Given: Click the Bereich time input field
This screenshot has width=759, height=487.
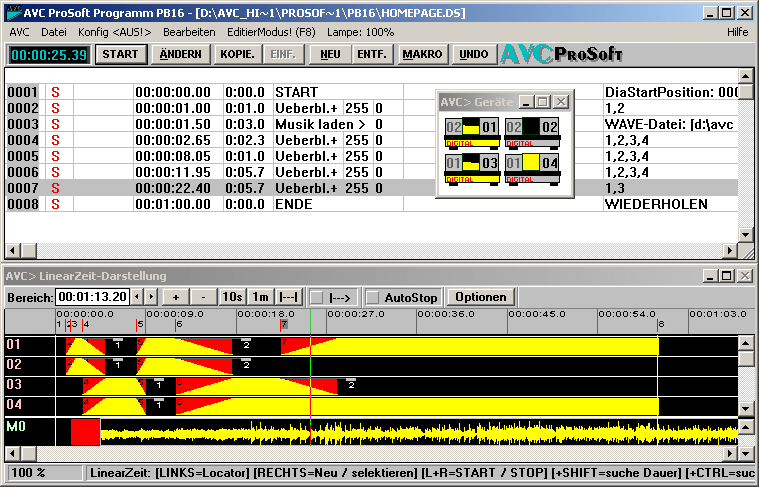Looking at the screenshot, I should (93, 297).
